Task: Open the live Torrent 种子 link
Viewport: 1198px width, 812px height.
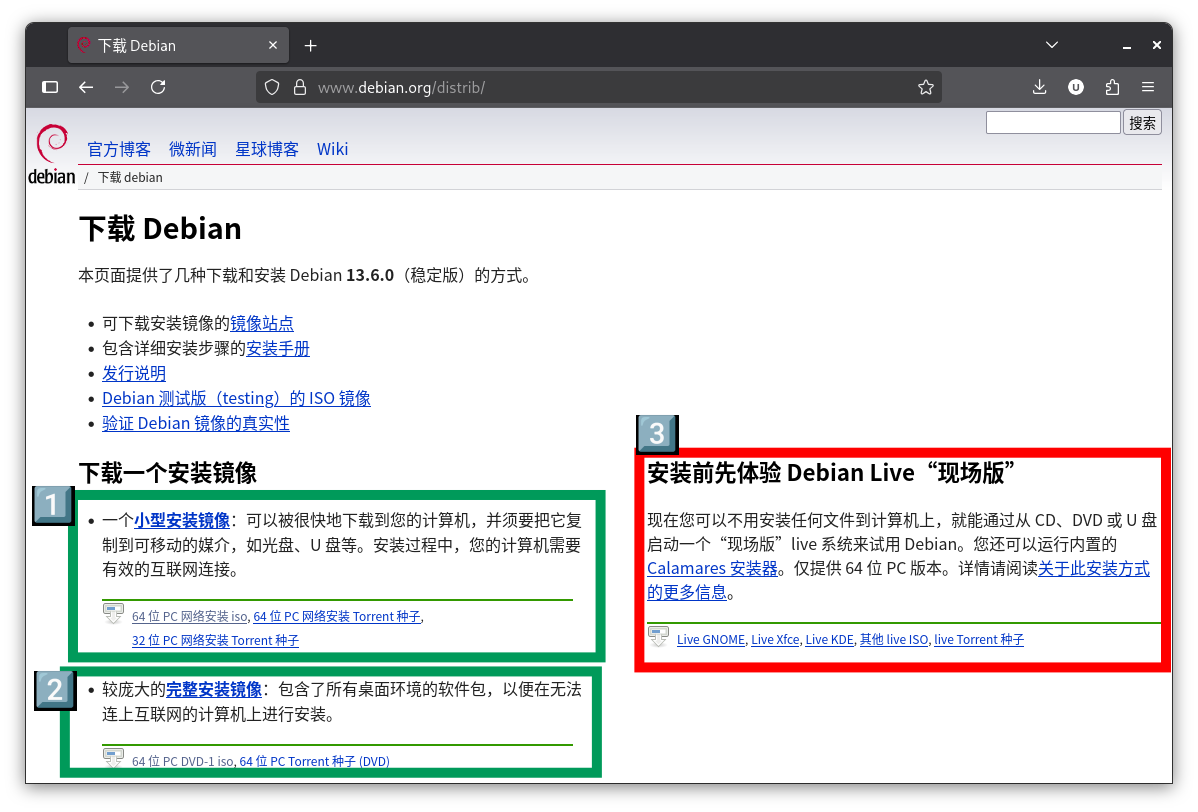Action: (x=979, y=639)
